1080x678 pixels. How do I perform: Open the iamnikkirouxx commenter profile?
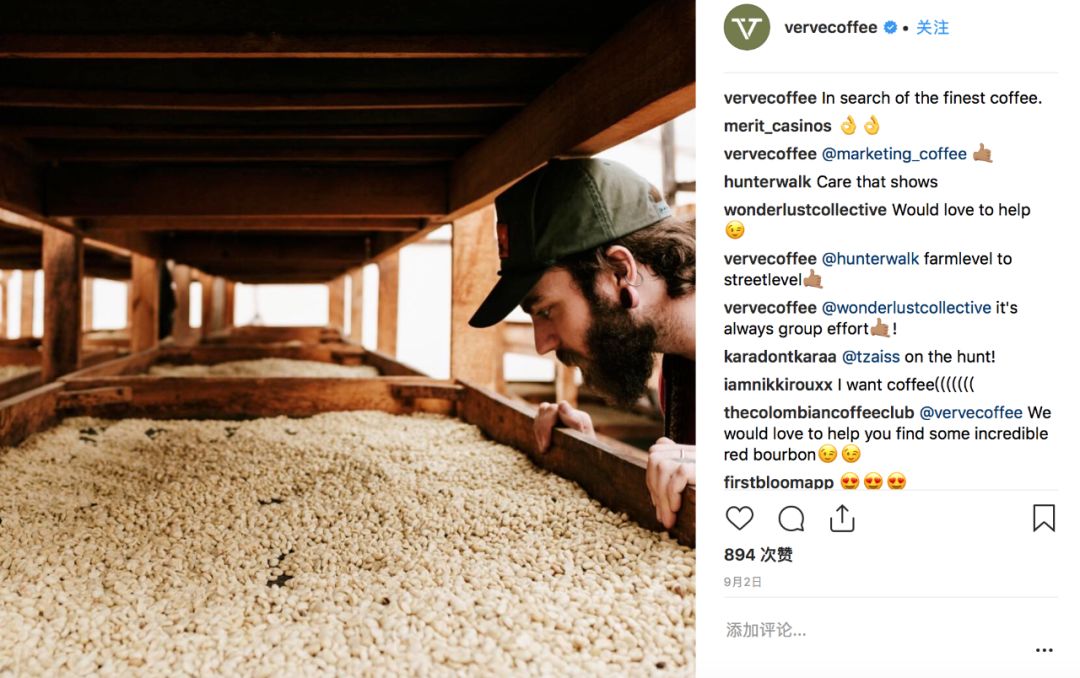pos(778,384)
